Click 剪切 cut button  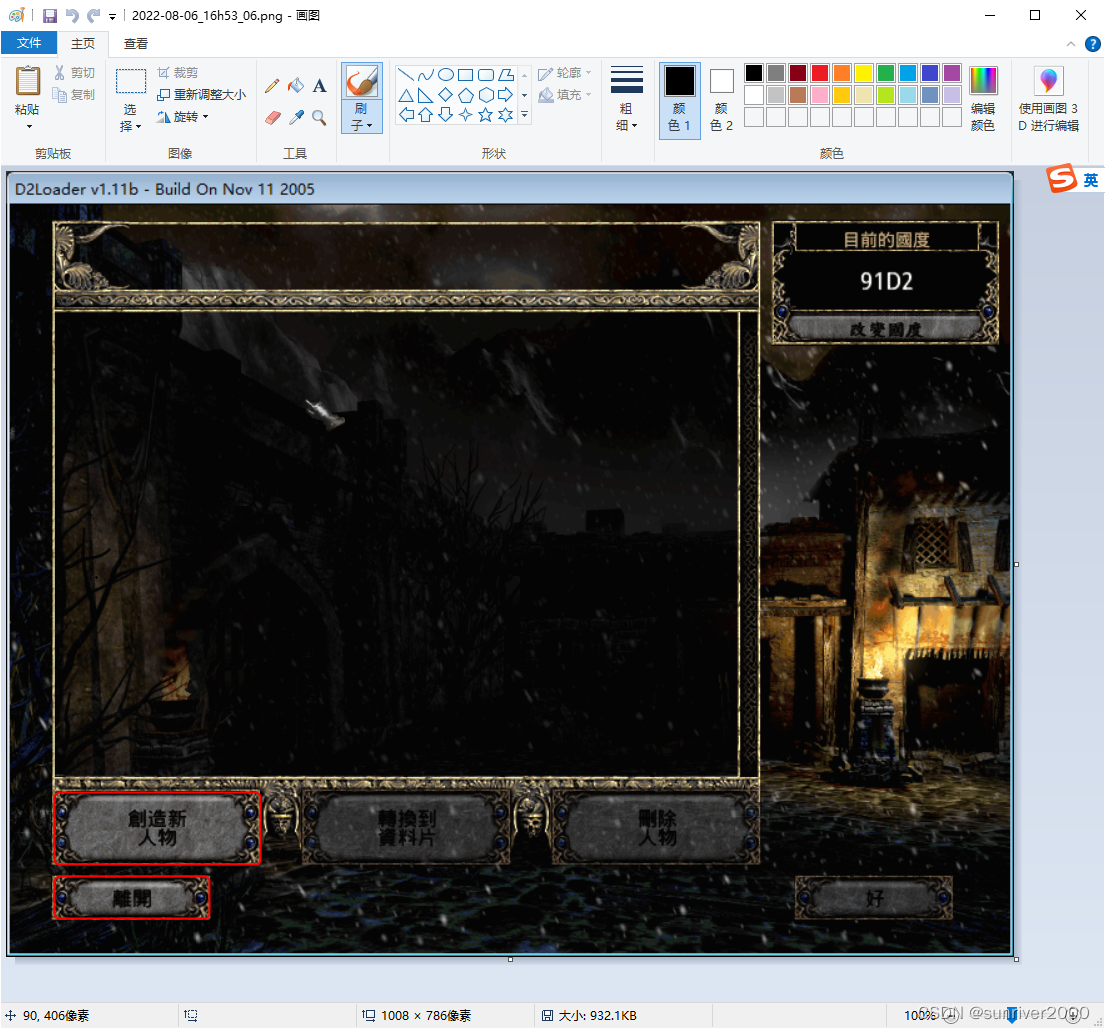click(x=74, y=73)
